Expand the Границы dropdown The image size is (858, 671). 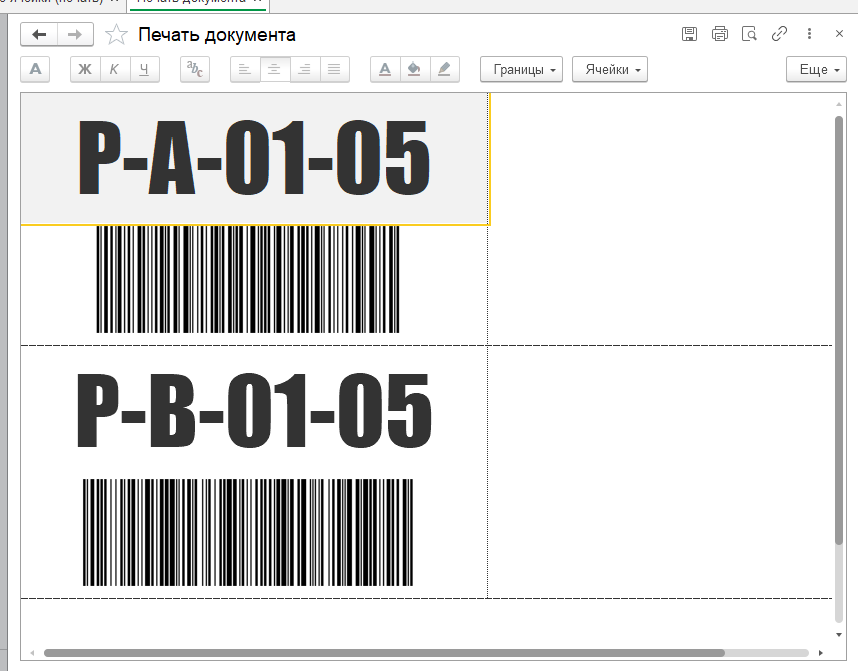click(x=521, y=69)
